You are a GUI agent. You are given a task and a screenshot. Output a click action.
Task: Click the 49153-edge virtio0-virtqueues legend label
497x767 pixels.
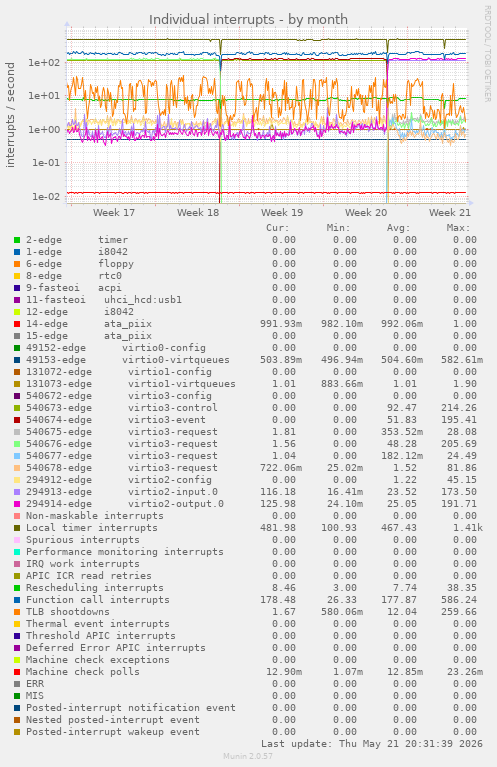[x=128, y=360]
